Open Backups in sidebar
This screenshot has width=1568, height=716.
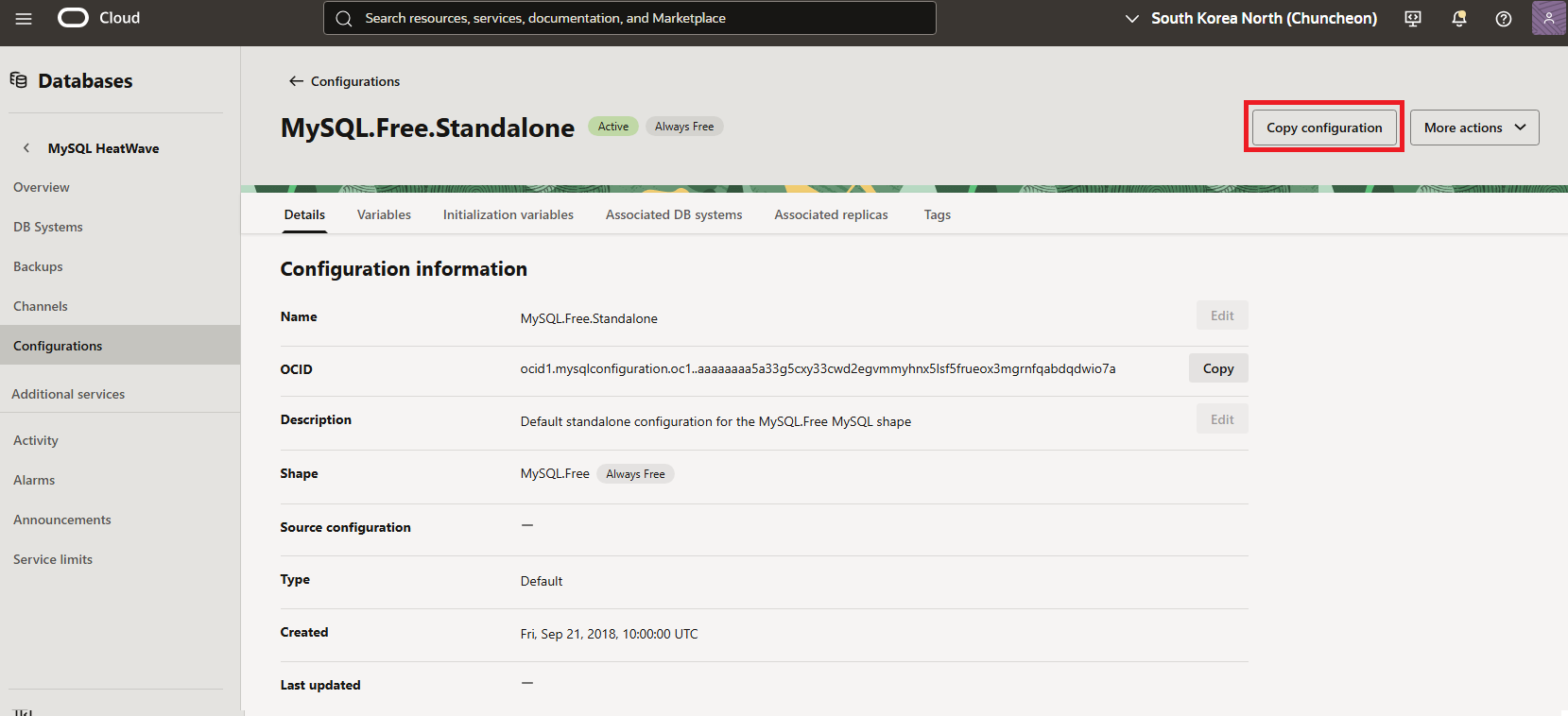tap(38, 266)
